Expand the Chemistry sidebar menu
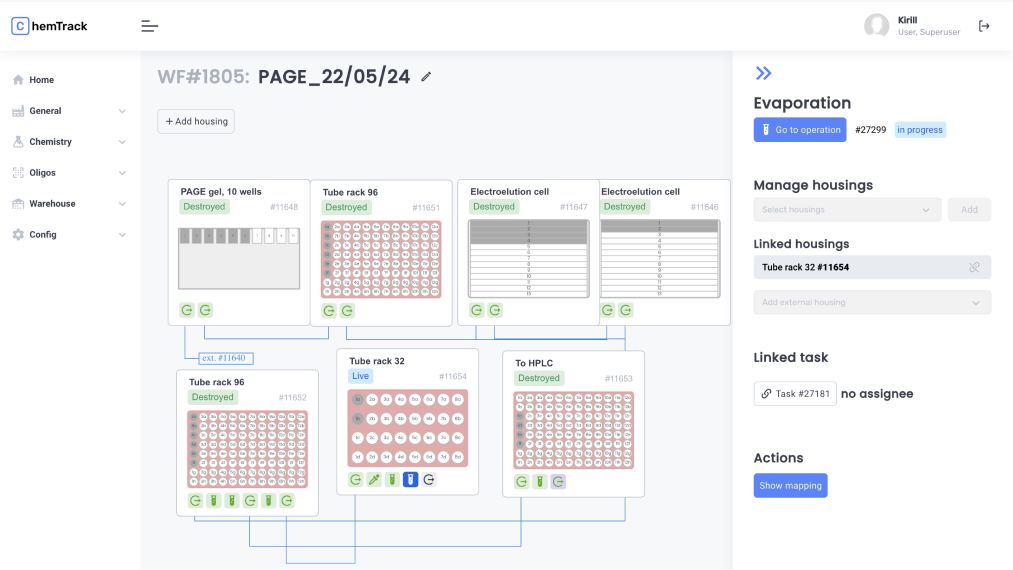This screenshot has height=570, width=1013. tap(69, 142)
